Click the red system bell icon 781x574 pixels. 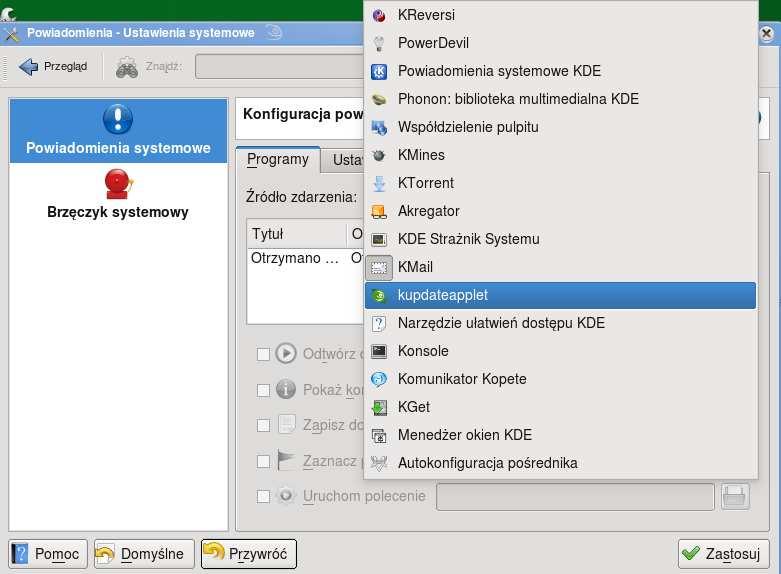(118, 183)
